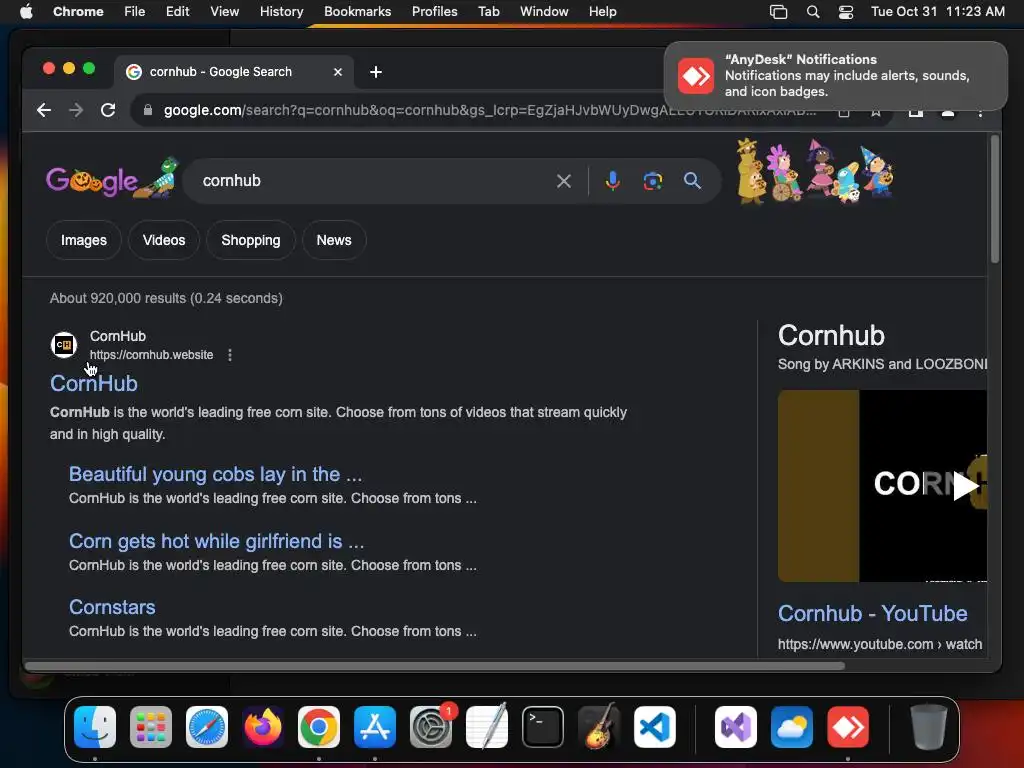The height and width of the screenshot is (768, 1024).
Task: Play the Cornhub song video thumbnail
Action: pos(882,486)
